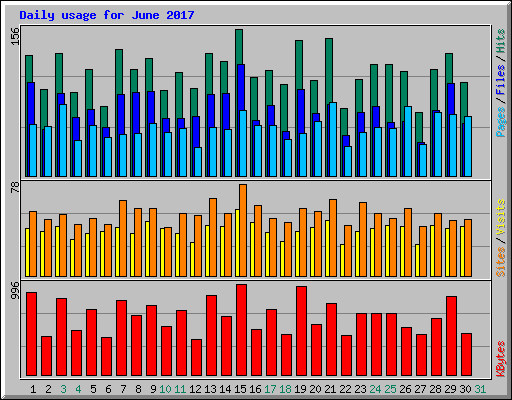The height and width of the screenshot is (400, 512).
Task: Click the green Hits legend label
Action: (501, 41)
